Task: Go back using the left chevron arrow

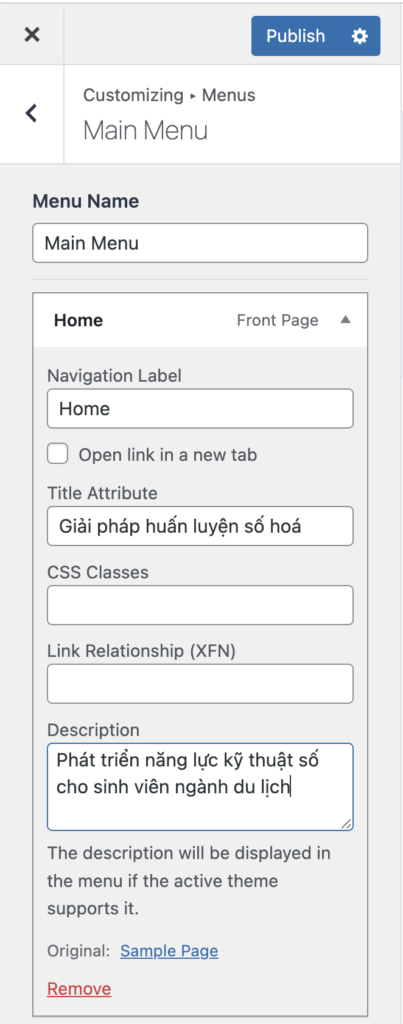Action: (x=31, y=113)
